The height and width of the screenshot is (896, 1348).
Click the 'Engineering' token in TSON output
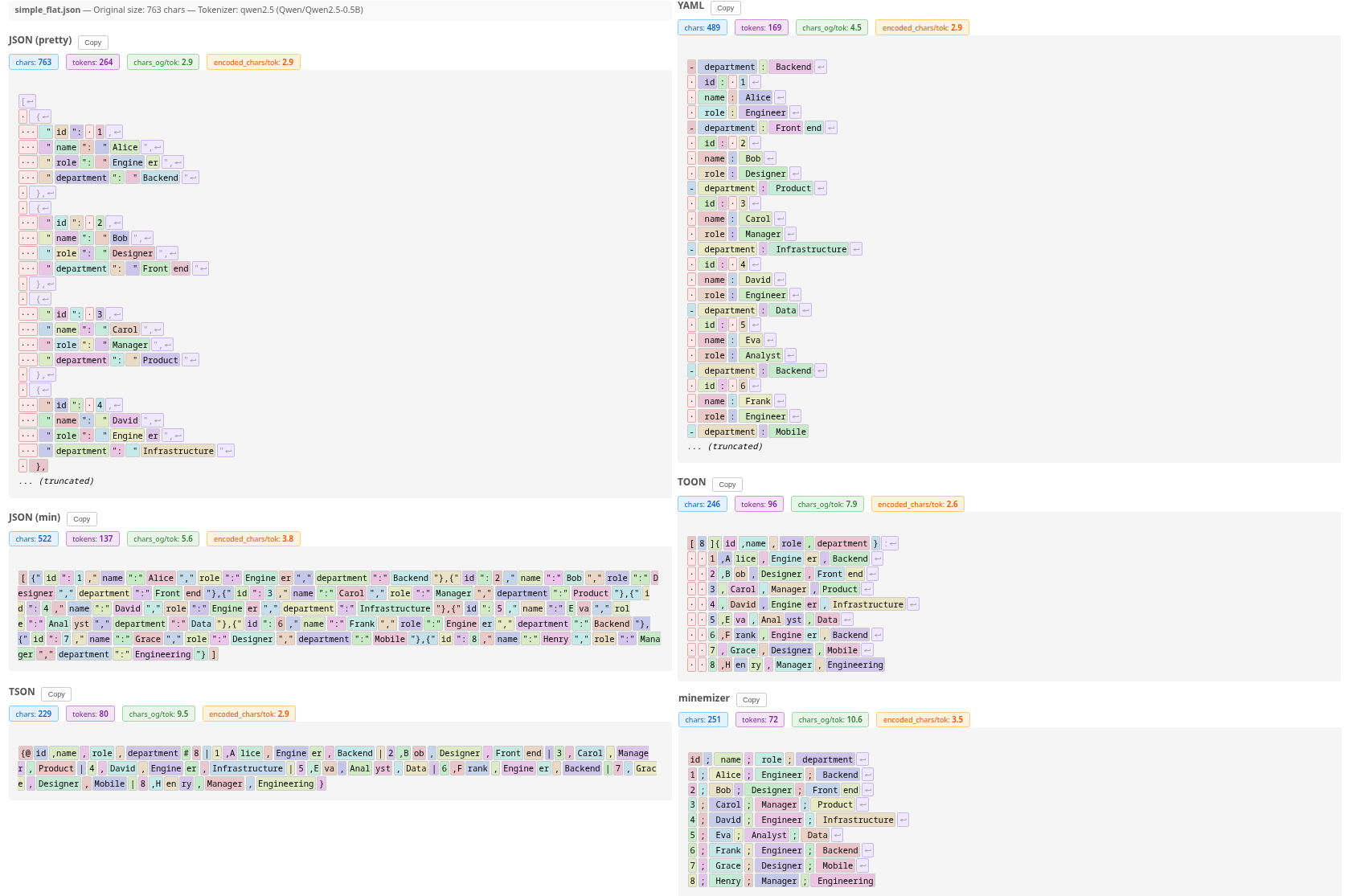(x=286, y=783)
